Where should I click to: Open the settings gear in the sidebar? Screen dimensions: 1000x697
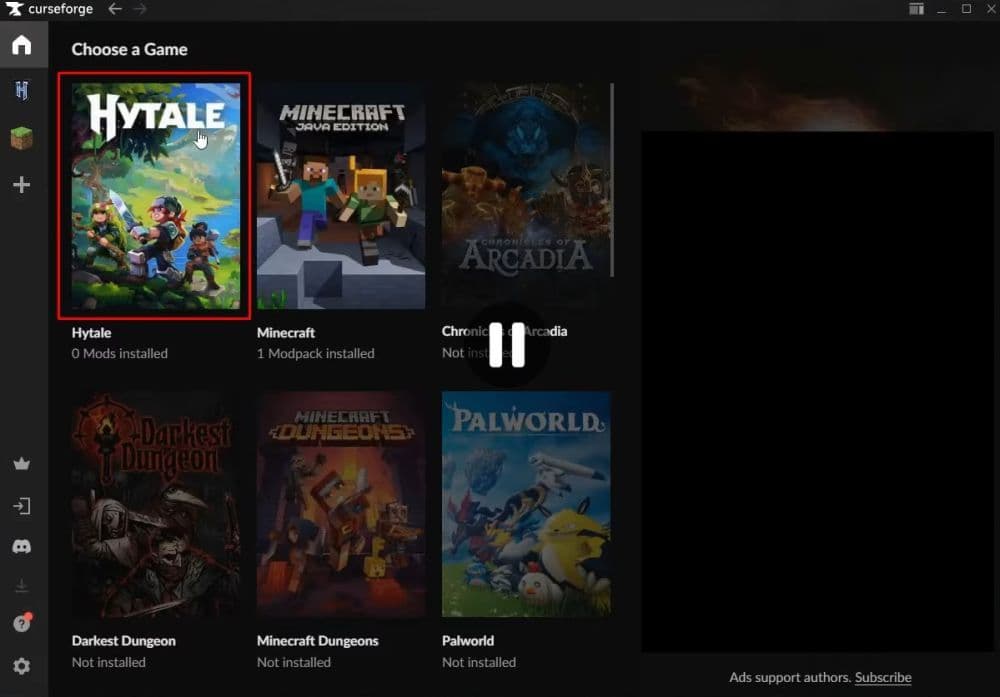pyautogui.click(x=21, y=665)
